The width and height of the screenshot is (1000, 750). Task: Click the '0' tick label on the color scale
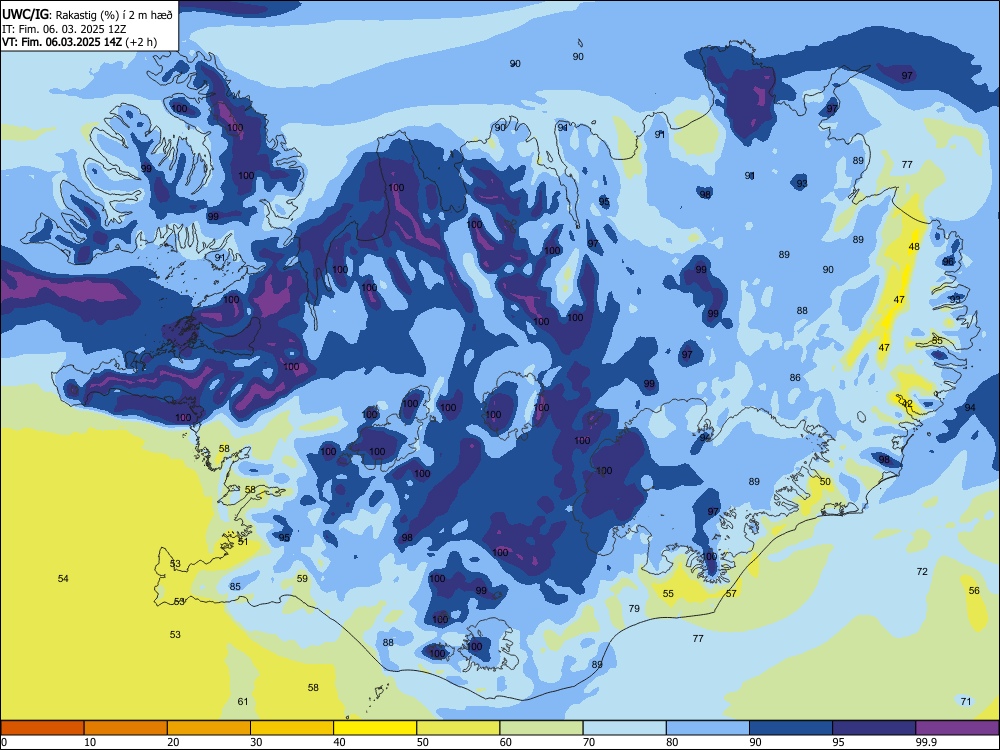pos(4,742)
